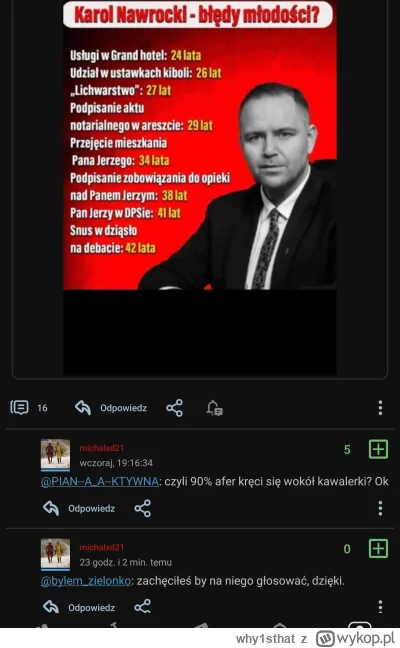This screenshot has height=648, width=400.
Task: Open the three-dot menu of the main post
Action: pos(380,408)
